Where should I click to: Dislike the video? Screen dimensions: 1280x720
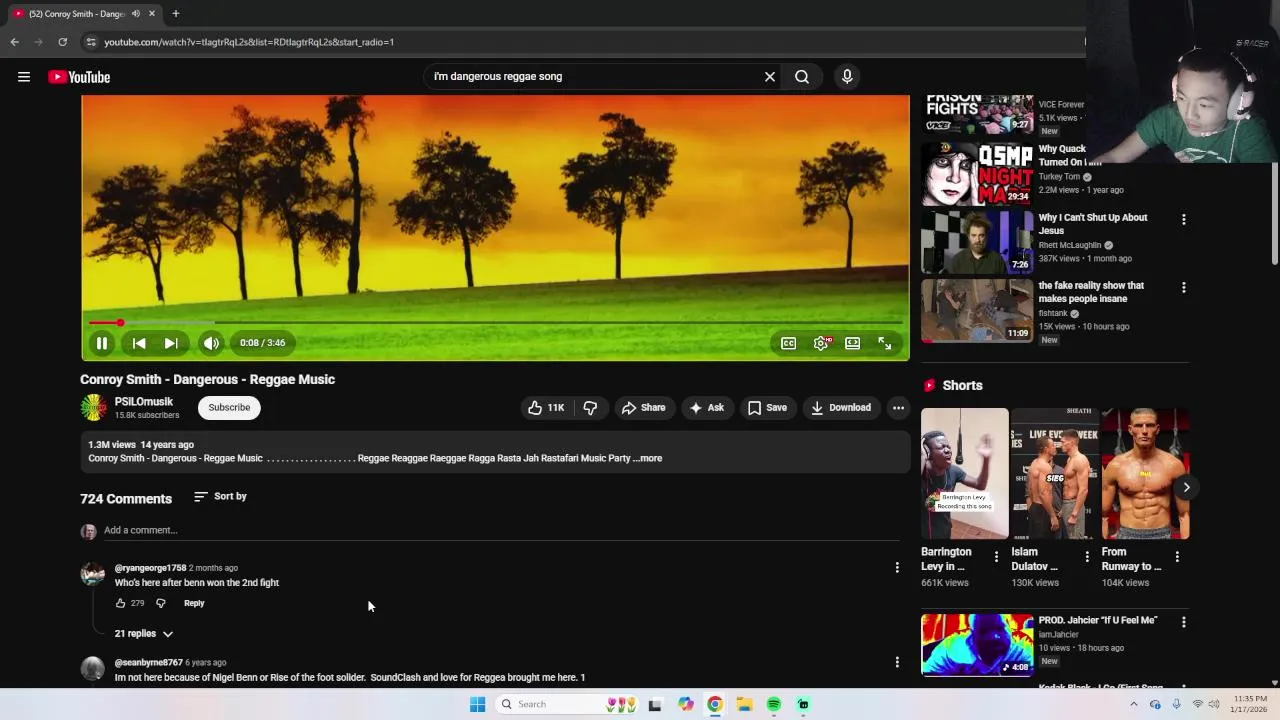click(x=590, y=407)
